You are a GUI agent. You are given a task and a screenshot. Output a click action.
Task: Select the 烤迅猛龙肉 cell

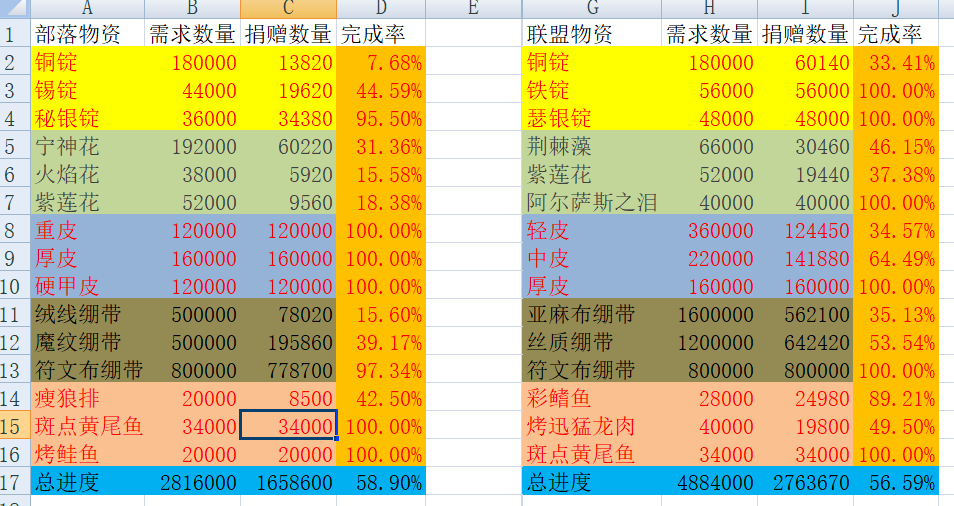tap(591, 426)
